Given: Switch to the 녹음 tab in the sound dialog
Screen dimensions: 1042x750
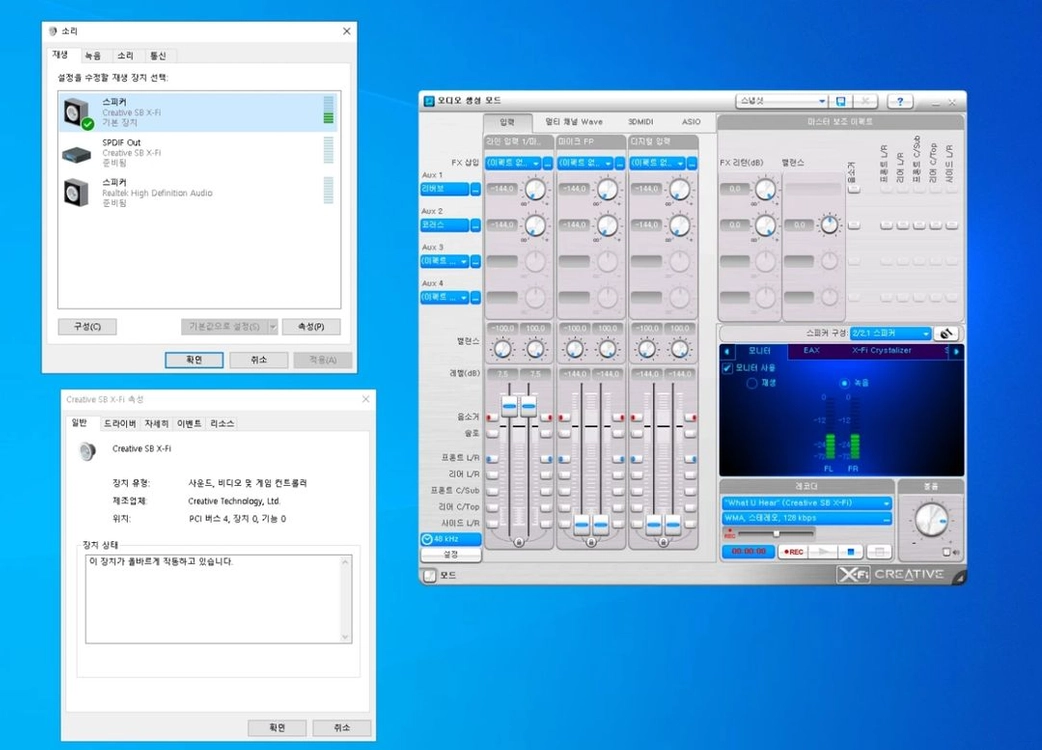Looking at the screenshot, I should [x=93, y=56].
